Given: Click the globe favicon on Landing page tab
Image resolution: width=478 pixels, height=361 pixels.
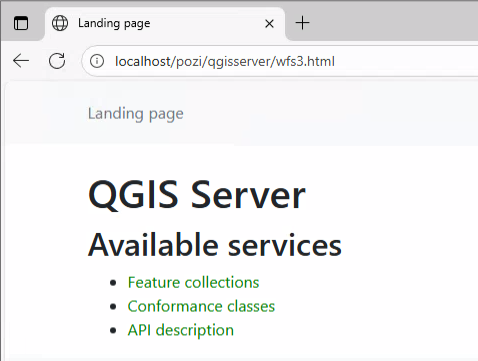Looking at the screenshot, I should 60,23.
